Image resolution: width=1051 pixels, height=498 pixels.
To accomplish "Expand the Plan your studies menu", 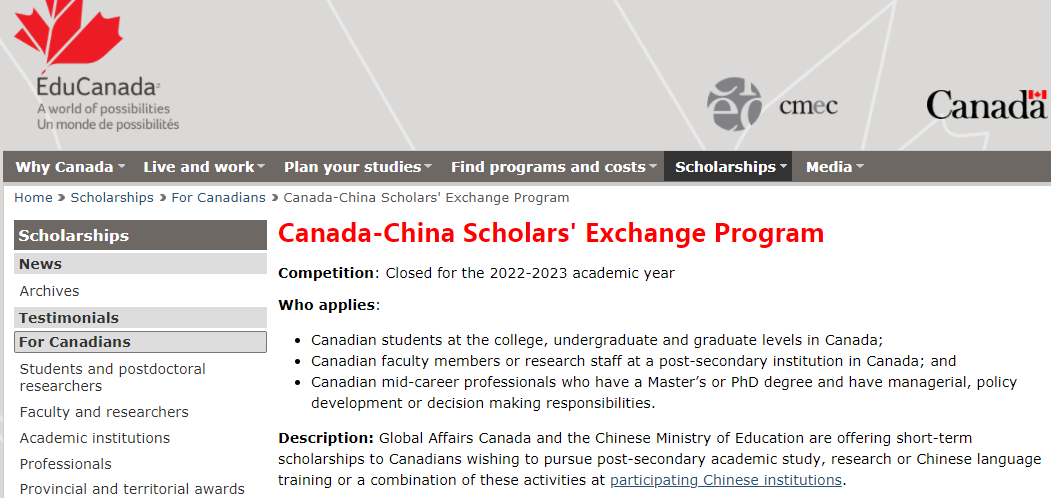I will (x=357, y=167).
